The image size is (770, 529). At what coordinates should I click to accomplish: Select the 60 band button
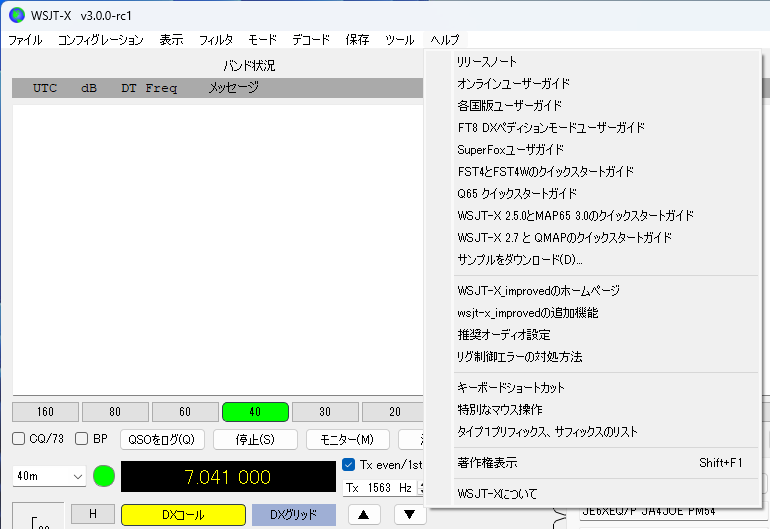click(185, 412)
